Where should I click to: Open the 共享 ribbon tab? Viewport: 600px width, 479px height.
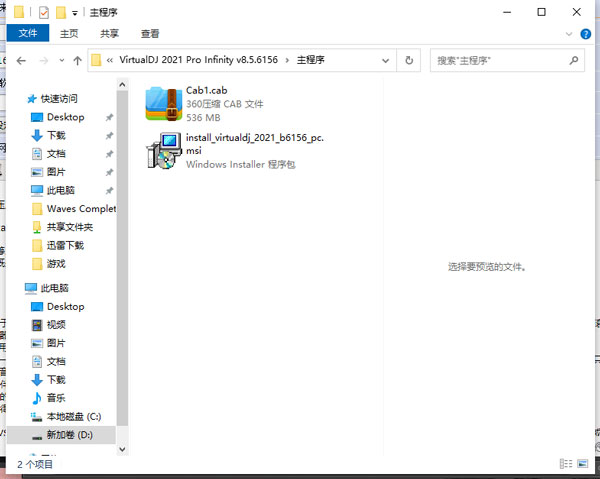click(x=109, y=34)
